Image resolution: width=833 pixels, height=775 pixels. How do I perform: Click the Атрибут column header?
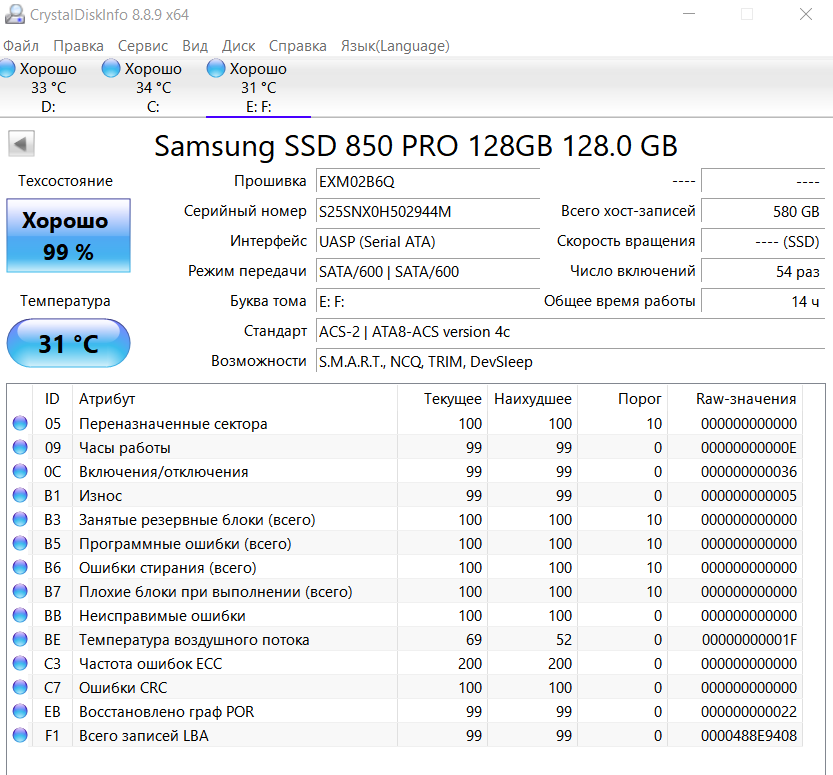pyautogui.click(x=107, y=399)
